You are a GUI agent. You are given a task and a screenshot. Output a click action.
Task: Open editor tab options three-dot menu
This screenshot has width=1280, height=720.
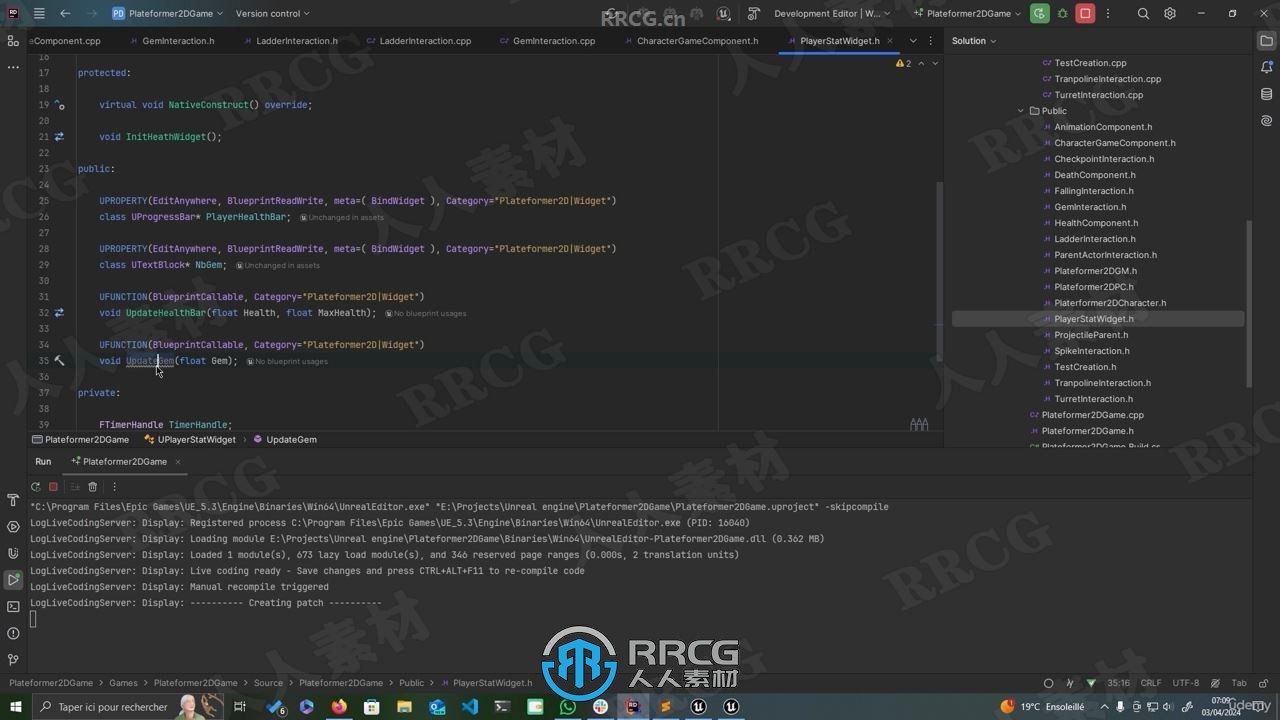point(931,41)
